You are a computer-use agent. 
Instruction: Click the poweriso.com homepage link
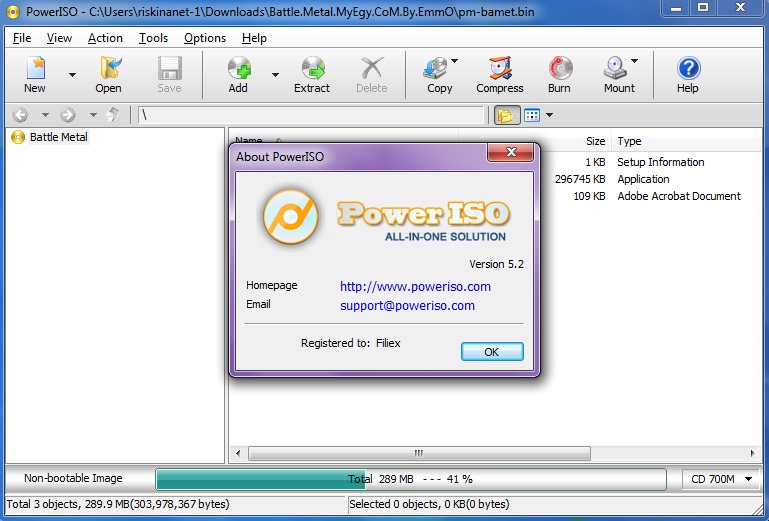[415, 287]
